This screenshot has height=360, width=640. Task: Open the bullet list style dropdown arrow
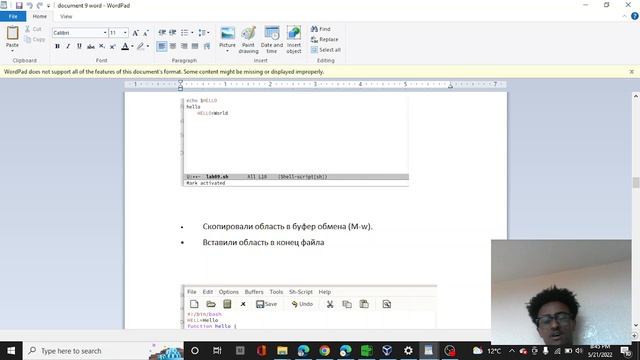pyautogui.click(x=192, y=33)
